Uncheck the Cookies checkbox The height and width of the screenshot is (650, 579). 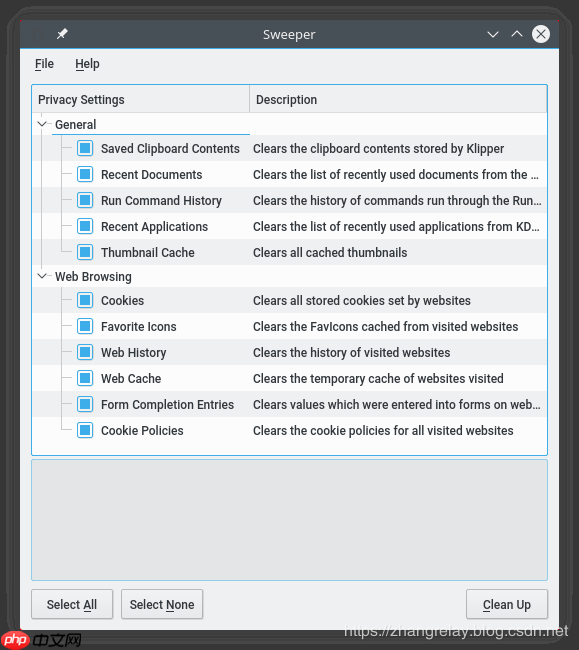coord(85,301)
